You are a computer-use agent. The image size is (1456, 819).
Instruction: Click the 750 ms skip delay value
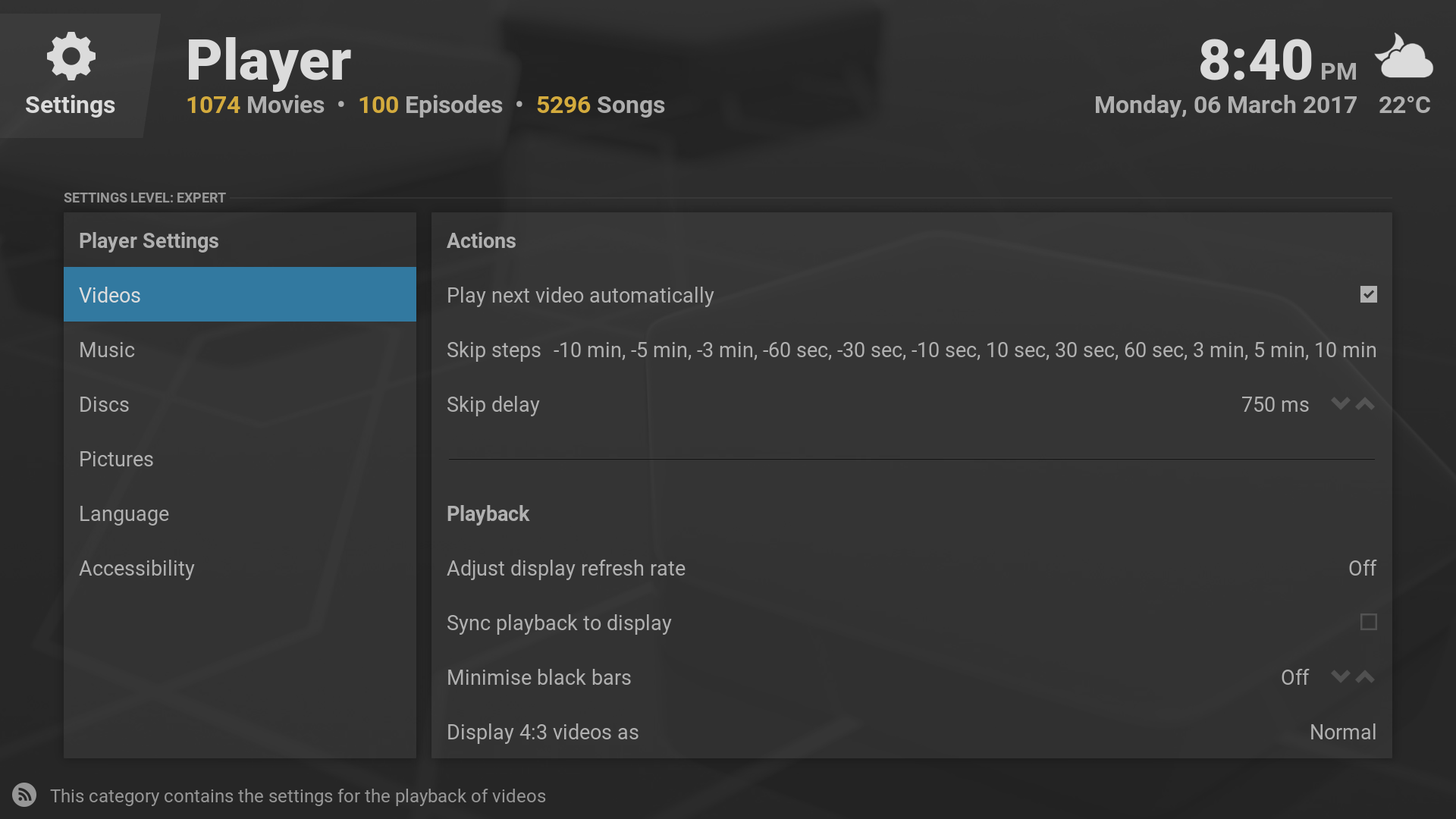(x=1275, y=404)
